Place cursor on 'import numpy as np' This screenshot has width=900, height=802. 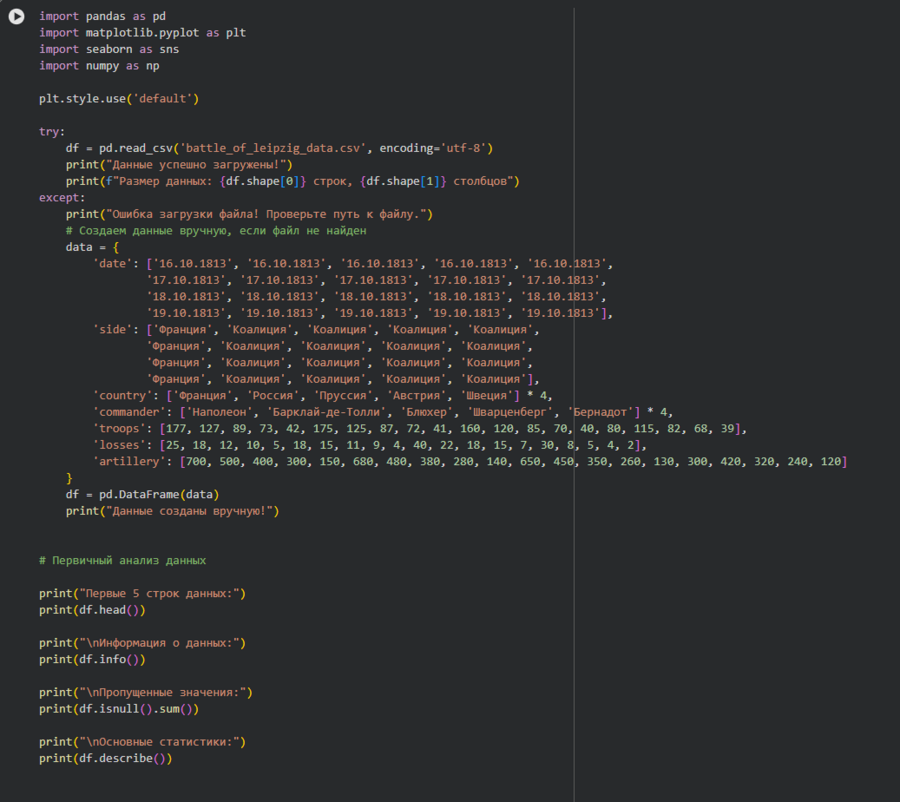(99, 65)
